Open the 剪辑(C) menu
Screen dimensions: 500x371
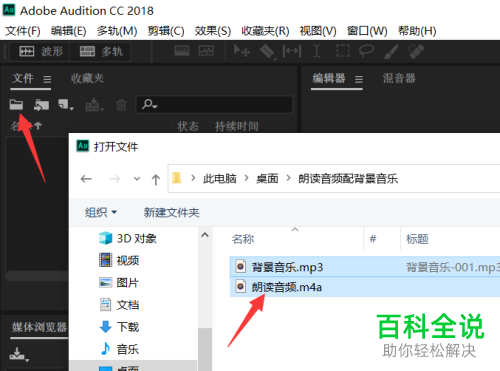(166, 31)
